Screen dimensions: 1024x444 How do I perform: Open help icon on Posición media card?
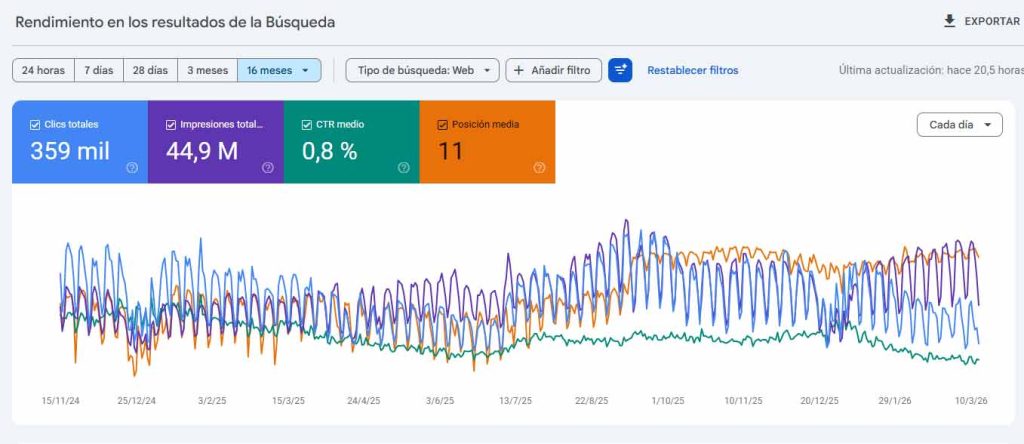pos(539,168)
